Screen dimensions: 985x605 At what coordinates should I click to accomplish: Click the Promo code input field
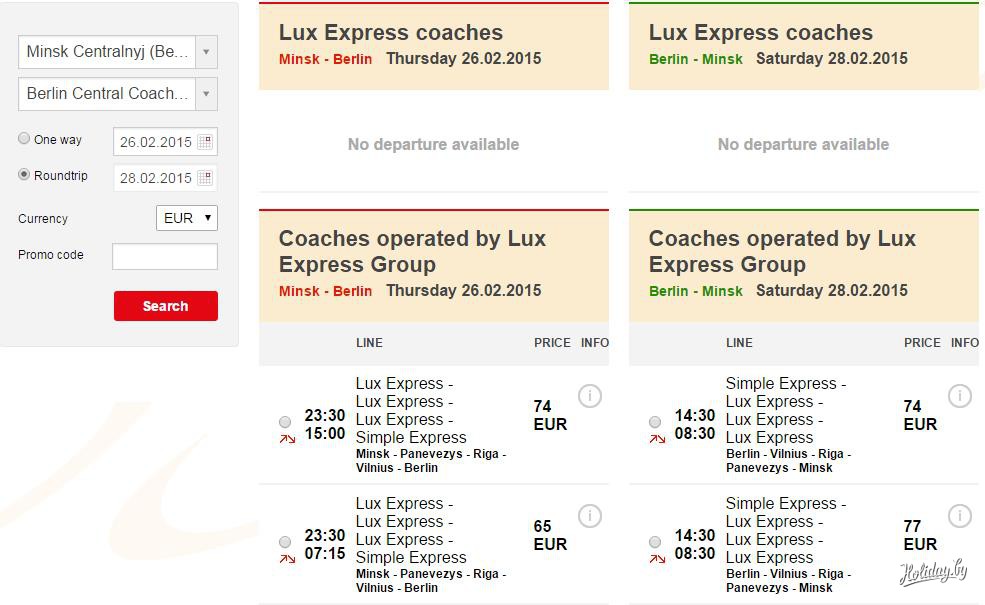coord(164,256)
